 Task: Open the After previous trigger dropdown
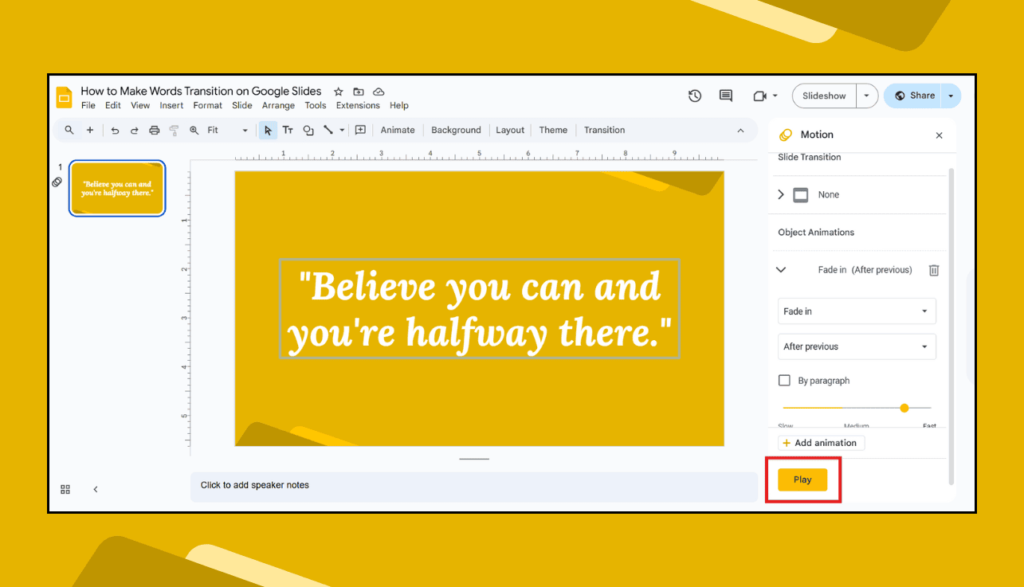pos(856,347)
